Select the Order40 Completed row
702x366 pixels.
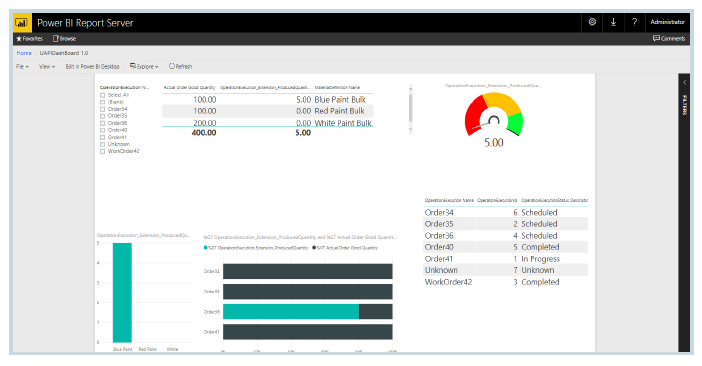(x=505, y=247)
